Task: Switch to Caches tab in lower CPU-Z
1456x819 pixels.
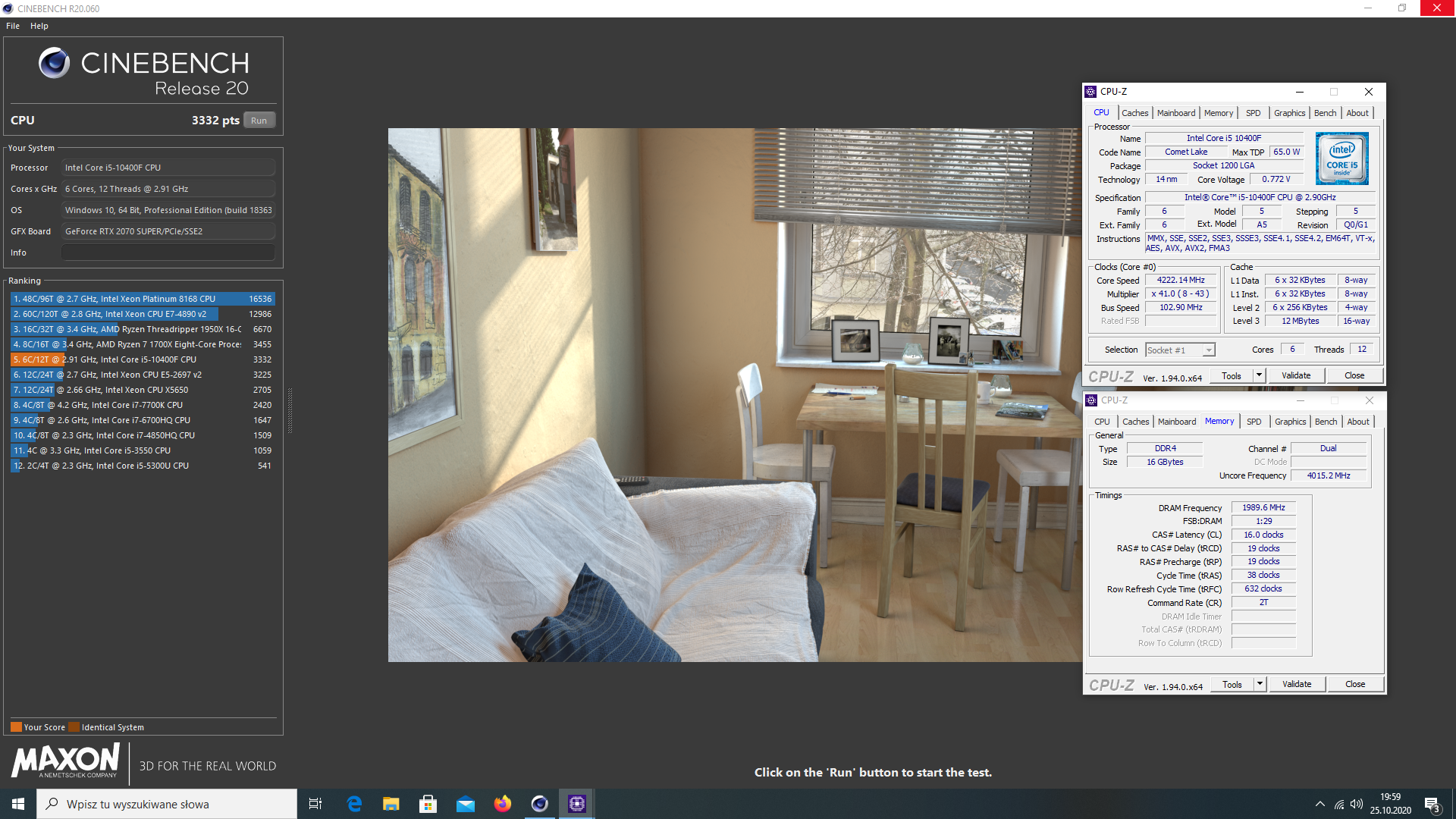Action: [x=1136, y=422]
